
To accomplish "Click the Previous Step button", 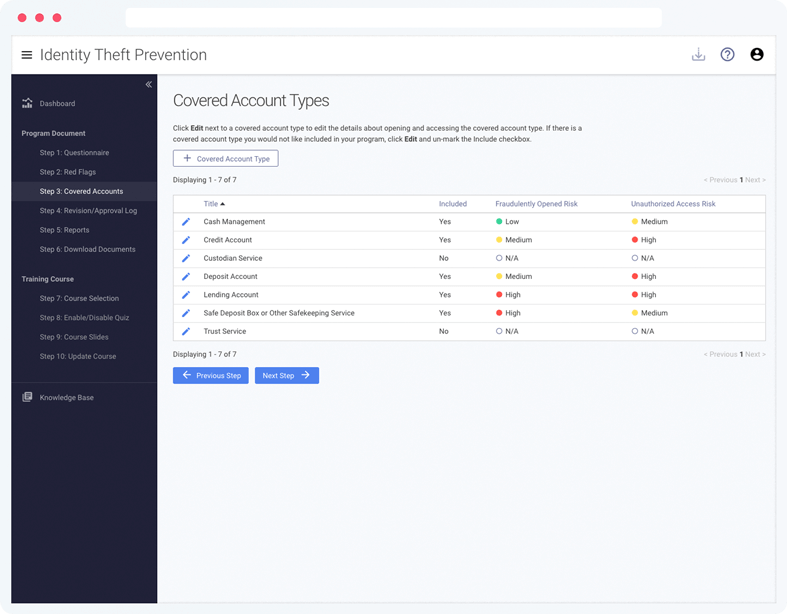I will (211, 376).
